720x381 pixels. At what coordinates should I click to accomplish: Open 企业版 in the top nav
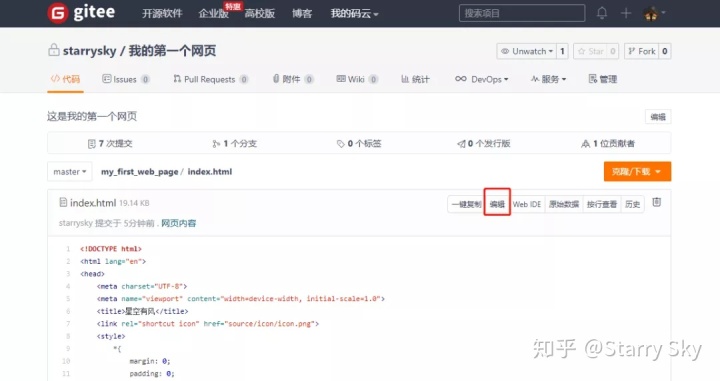coord(213,14)
